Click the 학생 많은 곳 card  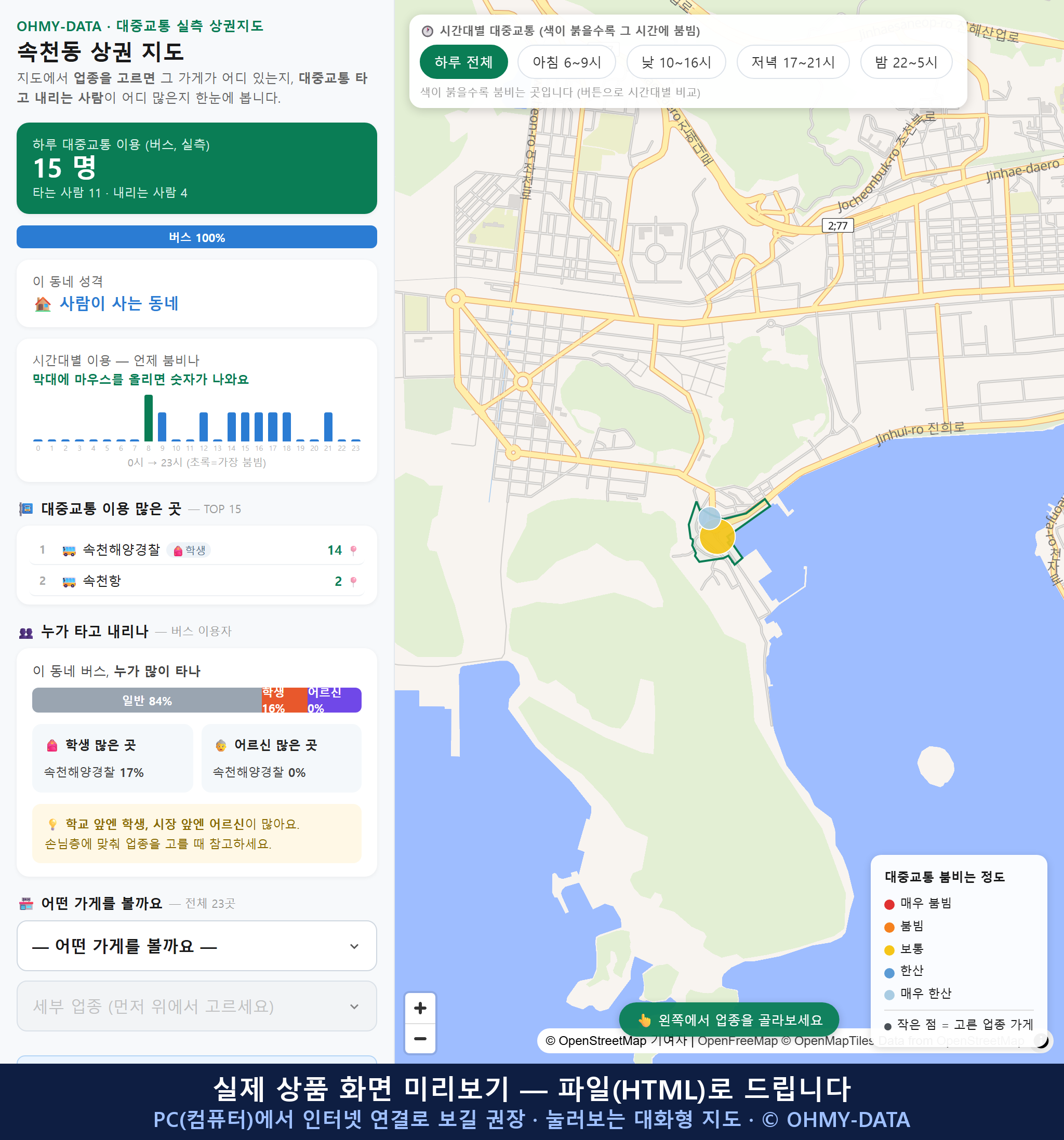(112, 758)
